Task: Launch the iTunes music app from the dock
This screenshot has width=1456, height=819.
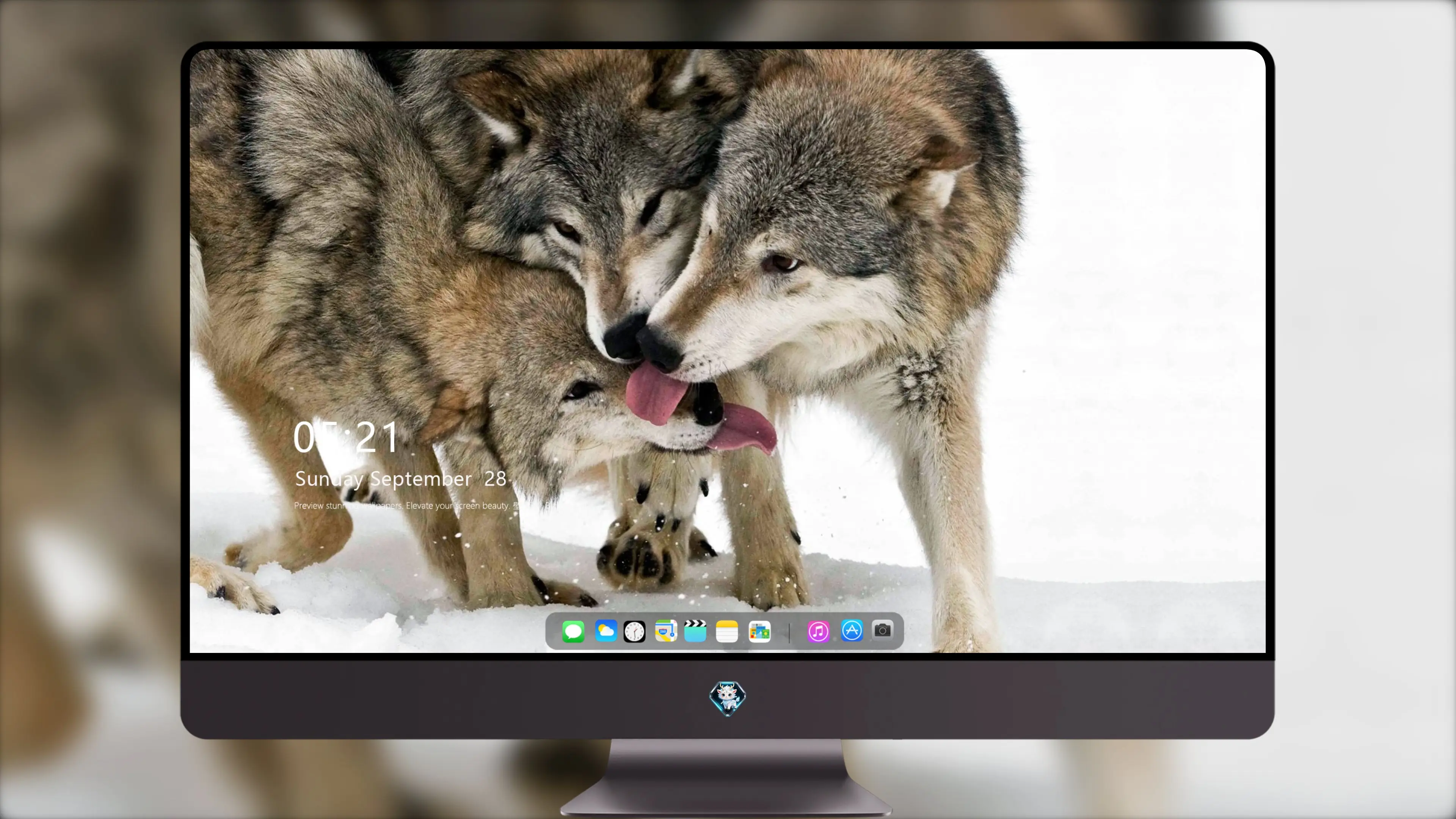Action: (x=818, y=631)
